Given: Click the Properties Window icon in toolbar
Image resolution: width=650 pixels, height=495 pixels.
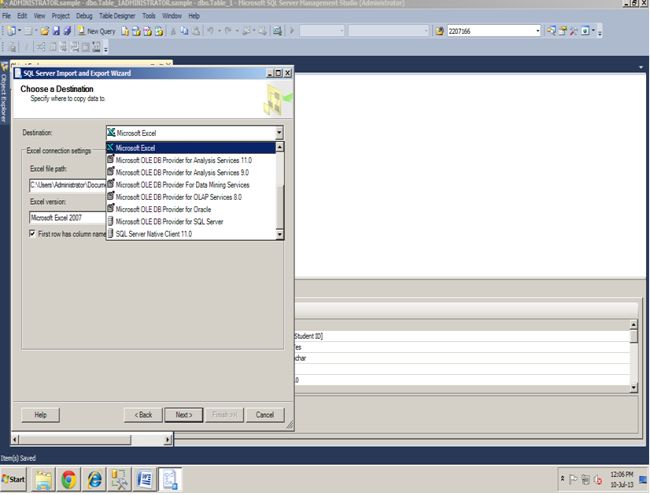Looking at the screenshot, I should tap(563, 31).
